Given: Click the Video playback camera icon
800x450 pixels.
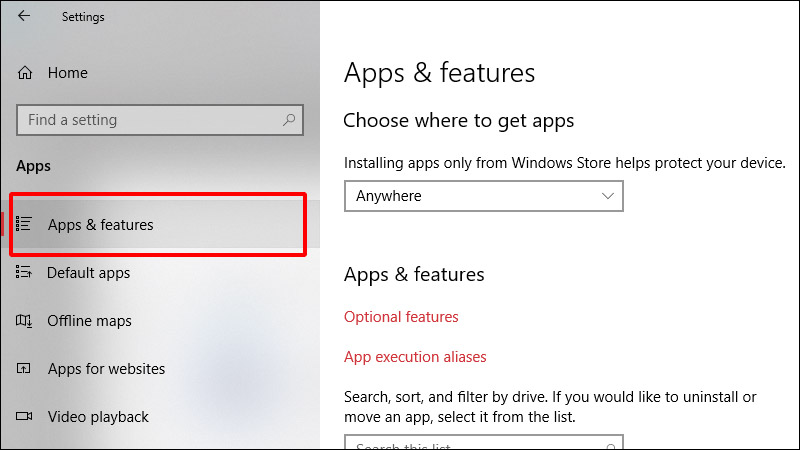Looking at the screenshot, I should [x=24, y=416].
